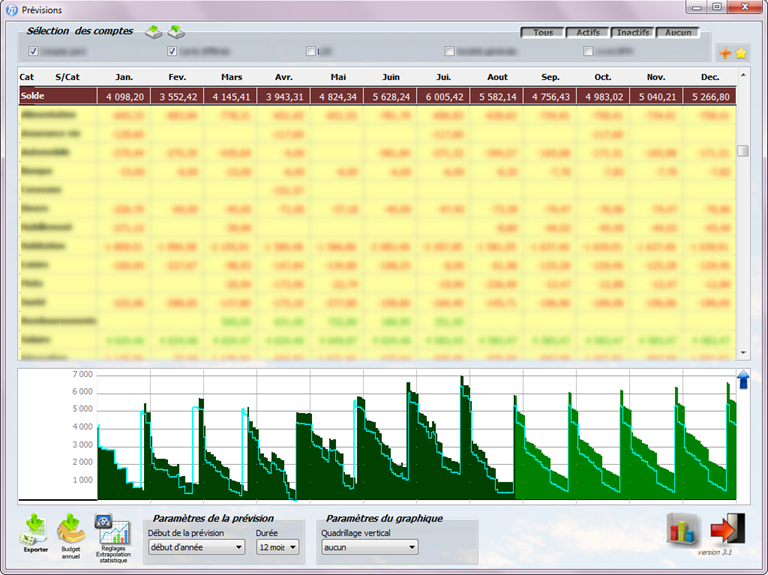
Task: Click the Juin column header
Action: pos(391,77)
